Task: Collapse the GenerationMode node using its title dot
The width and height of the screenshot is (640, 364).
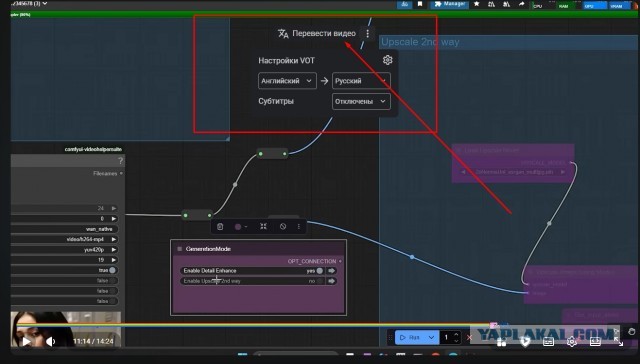Action: 180,249
